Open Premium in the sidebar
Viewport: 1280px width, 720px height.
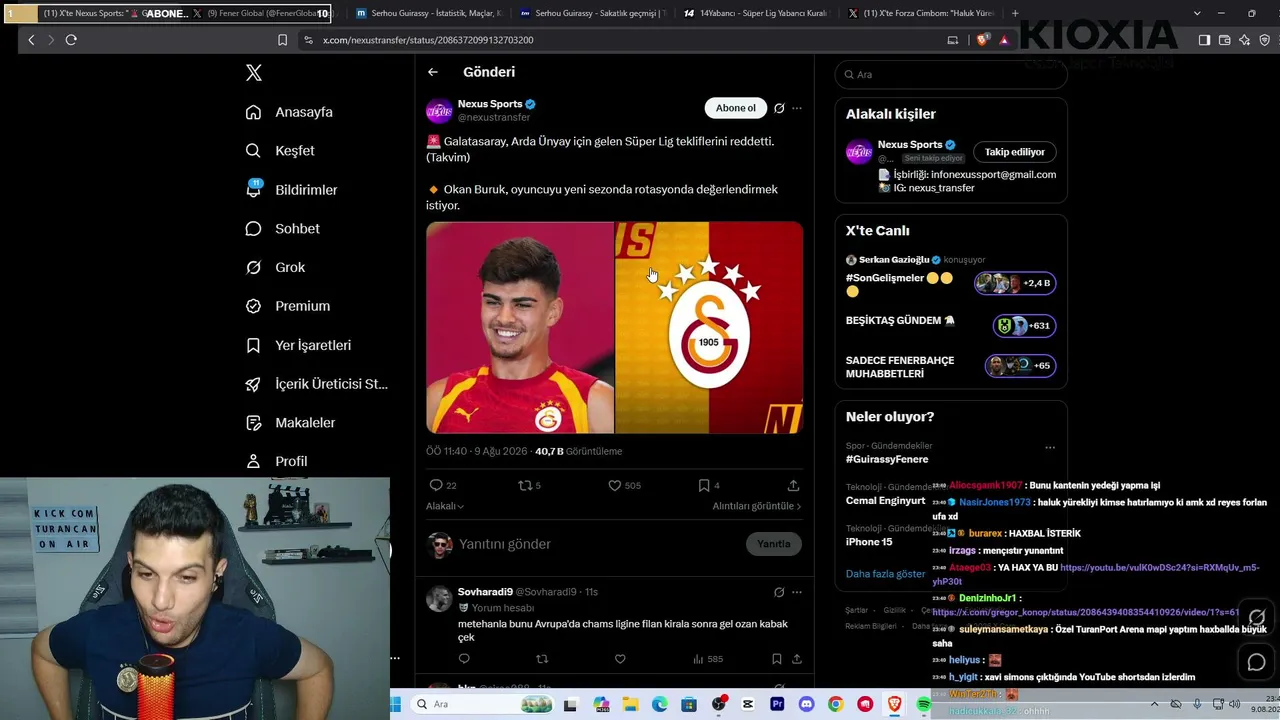click(288, 306)
